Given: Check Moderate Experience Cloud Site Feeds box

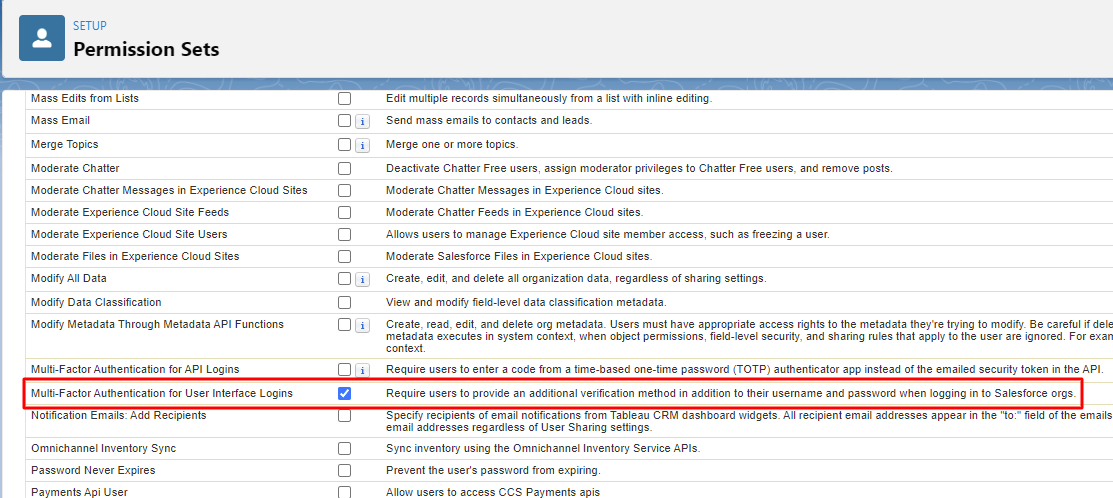Looking at the screenshot, I should pyautogui.click(x=344, y=213).
